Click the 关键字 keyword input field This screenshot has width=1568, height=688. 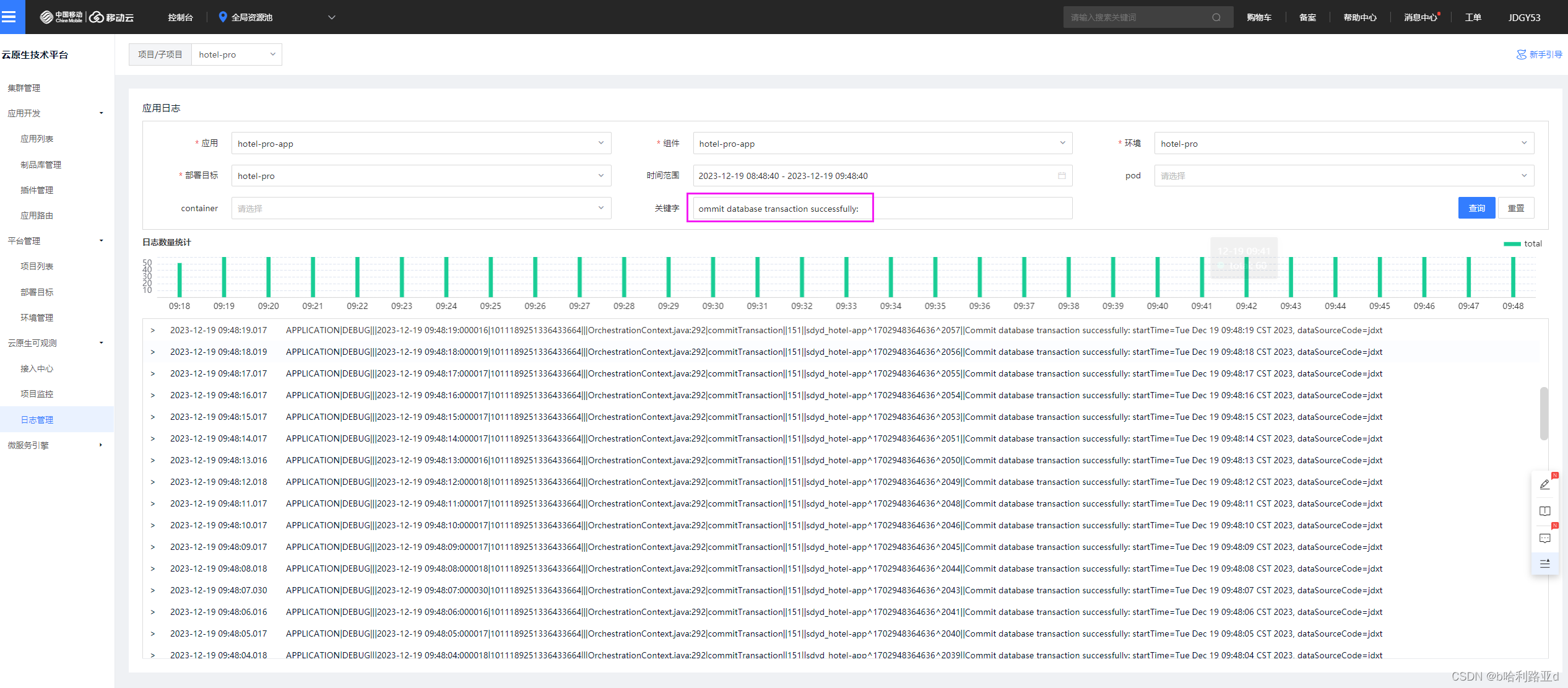tap(882, 209)
